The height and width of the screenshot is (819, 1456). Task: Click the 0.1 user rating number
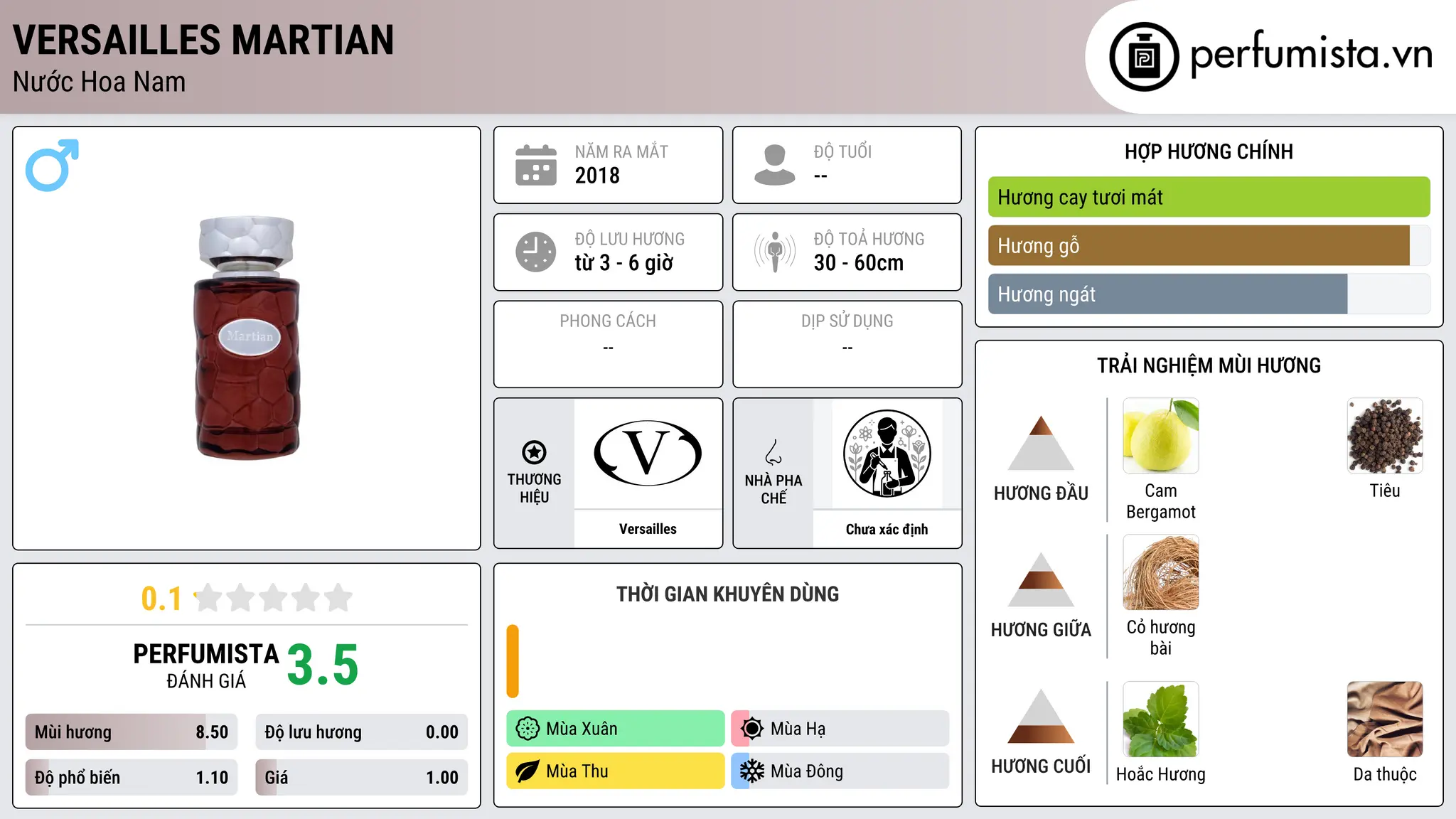[161, 599]
